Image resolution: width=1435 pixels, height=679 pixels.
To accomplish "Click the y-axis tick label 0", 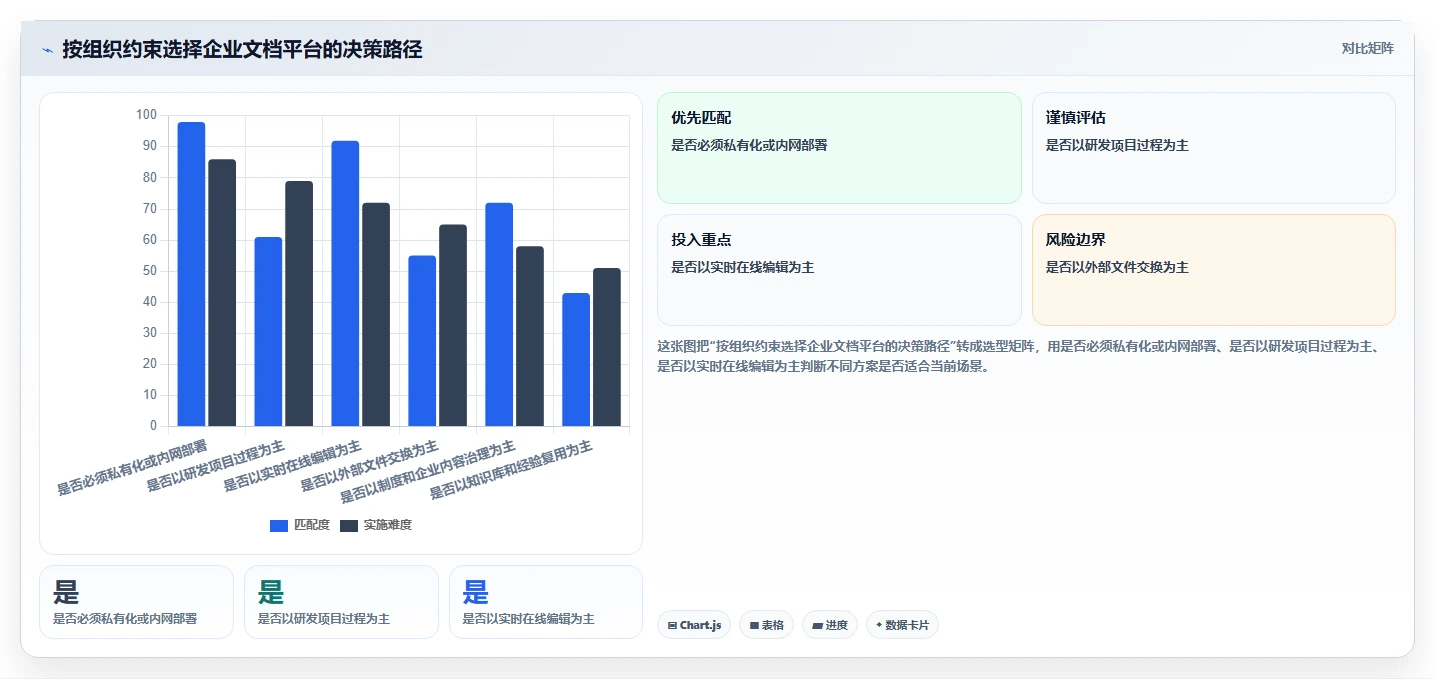I will coord(154,426).
